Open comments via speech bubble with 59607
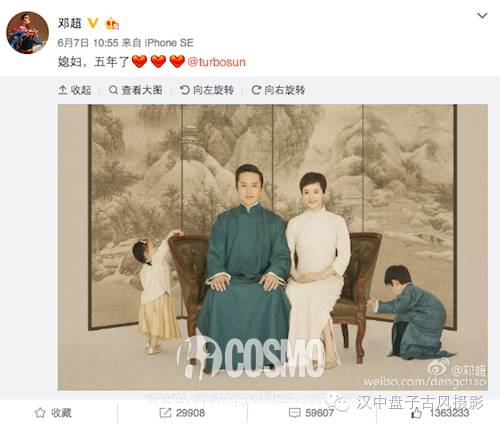The height and width of the screenshot is (426, 500). tap(311, 413)
